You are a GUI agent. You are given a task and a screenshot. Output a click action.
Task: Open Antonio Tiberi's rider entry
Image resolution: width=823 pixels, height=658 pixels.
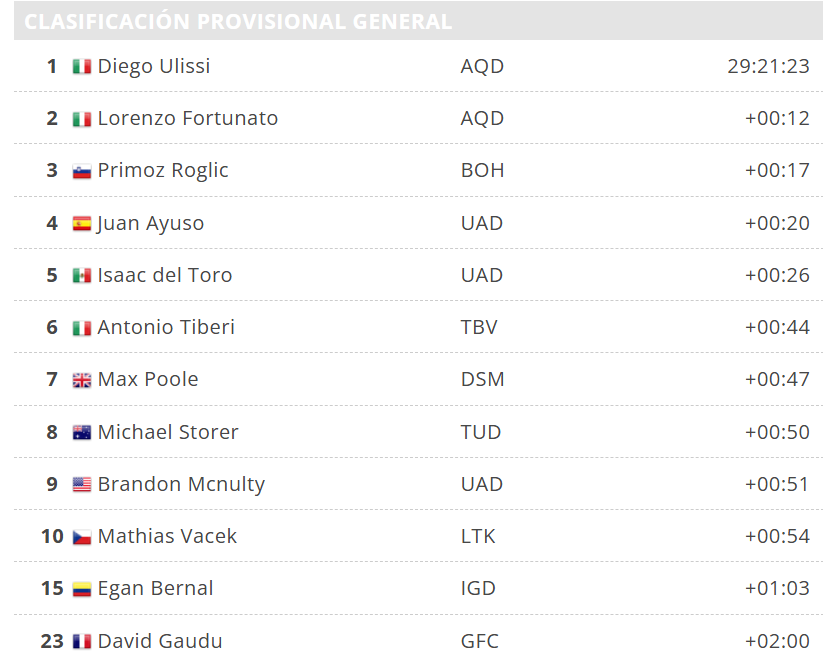166,327
